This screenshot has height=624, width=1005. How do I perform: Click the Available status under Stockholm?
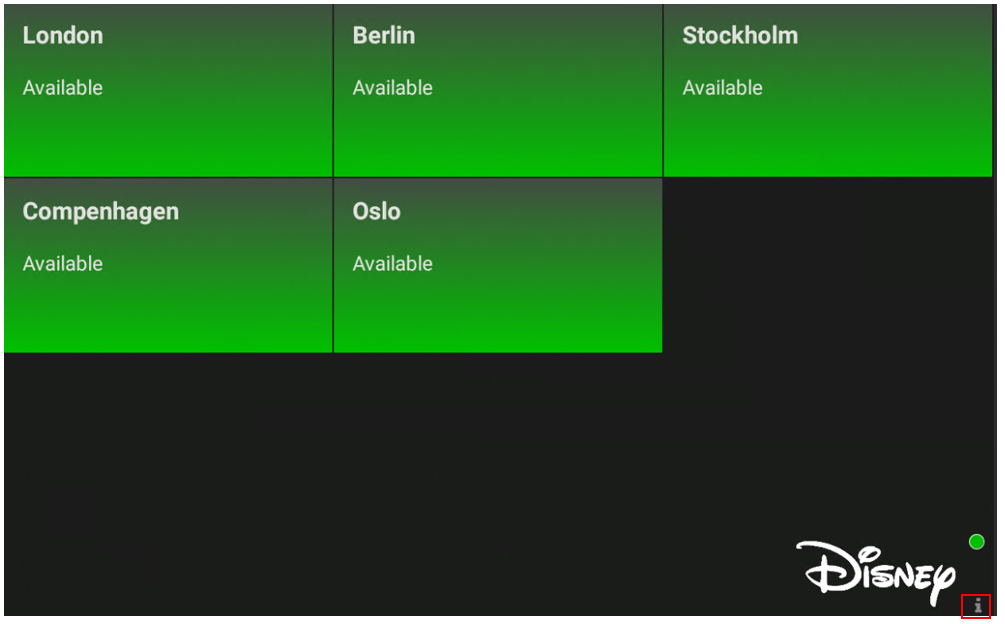coord(722,88)
